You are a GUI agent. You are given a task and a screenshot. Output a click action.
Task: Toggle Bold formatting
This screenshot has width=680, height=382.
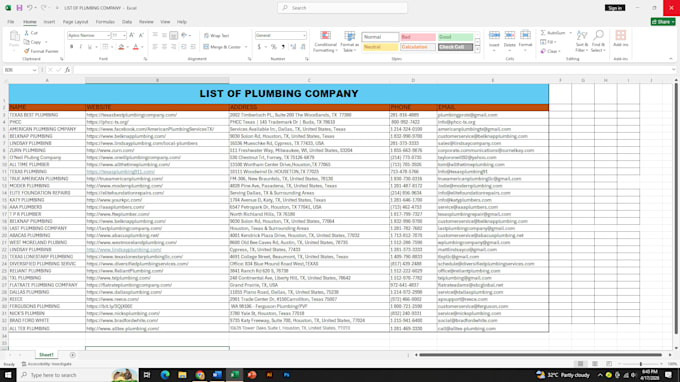[x=72, y=47]
